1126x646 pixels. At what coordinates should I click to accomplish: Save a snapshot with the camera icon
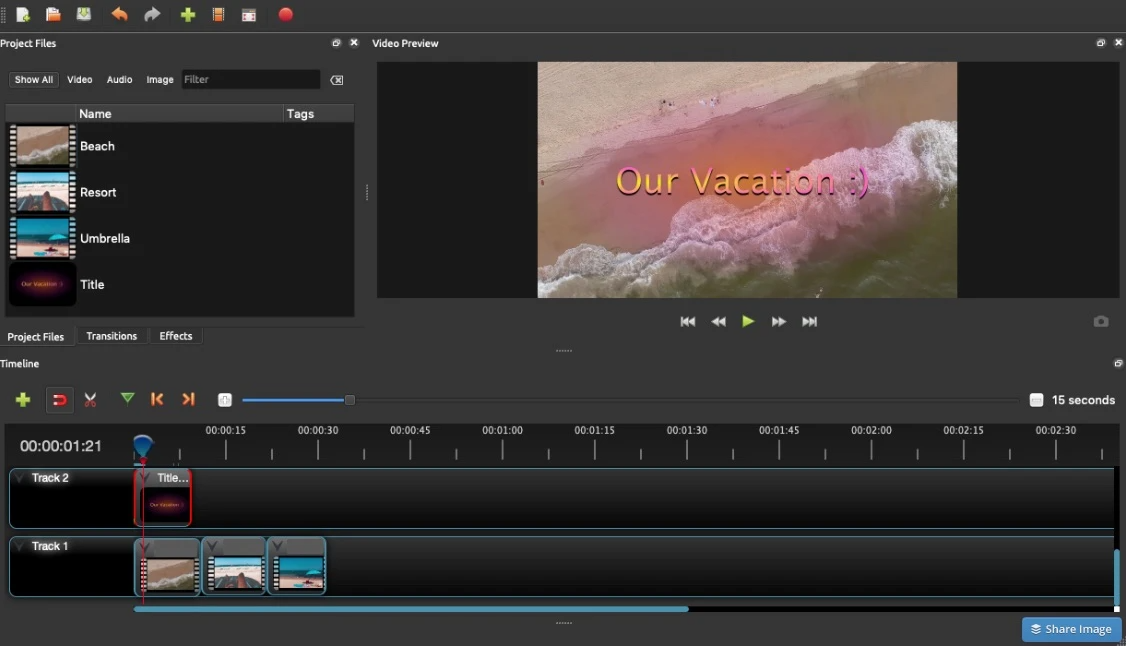coord(1100,321)
